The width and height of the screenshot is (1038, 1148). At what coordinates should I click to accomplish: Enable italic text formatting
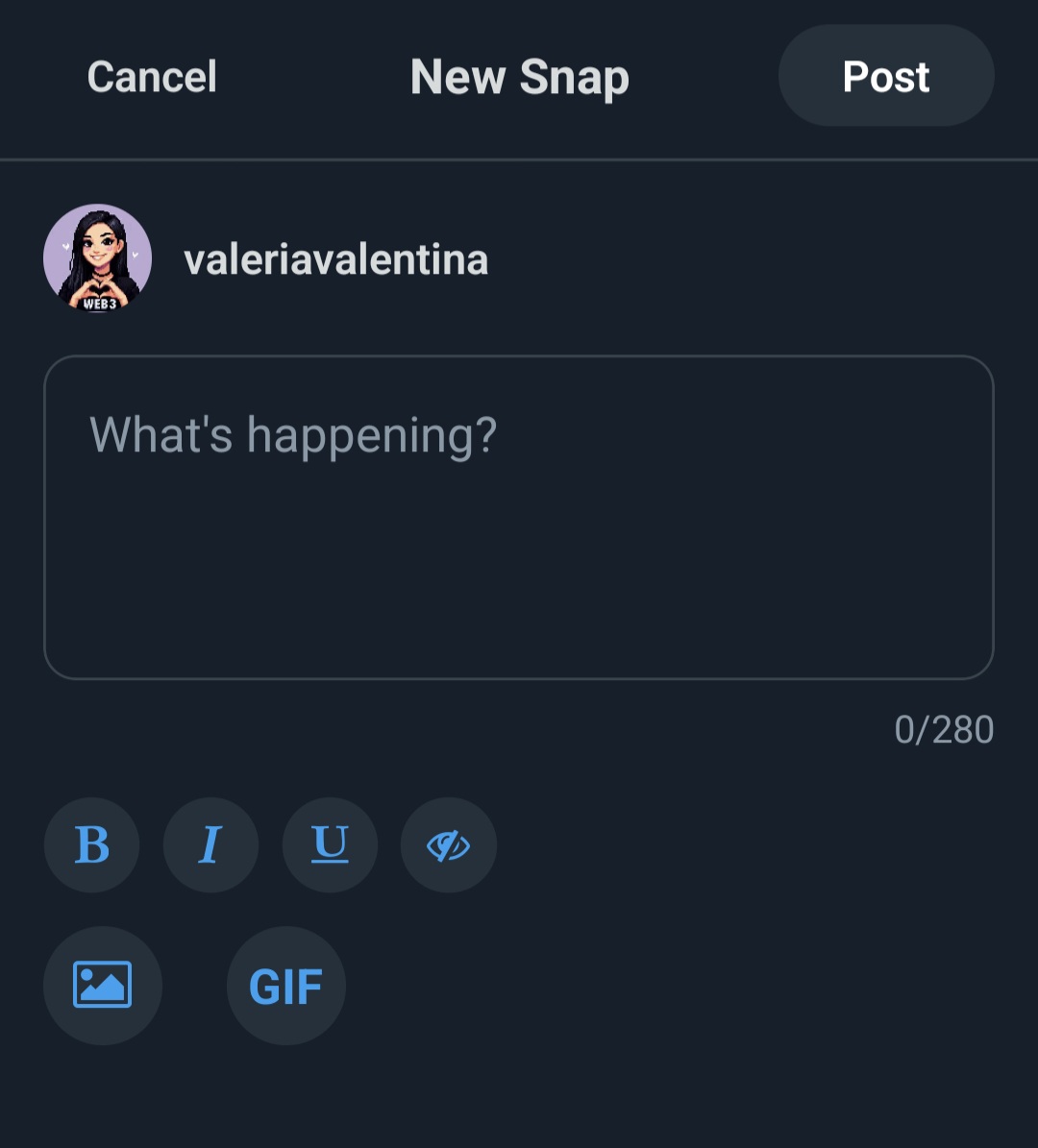point(210,845)
